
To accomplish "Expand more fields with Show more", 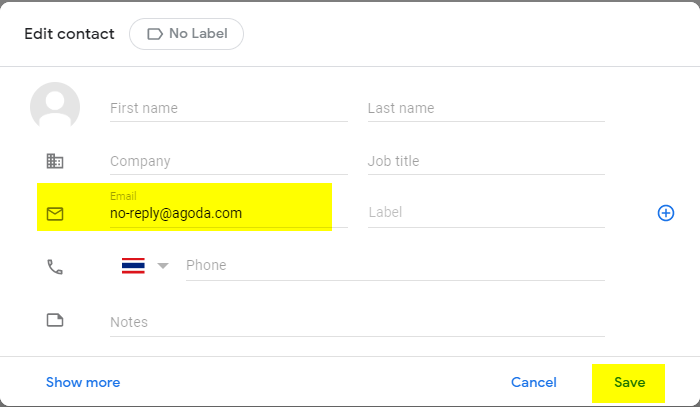I will pyautogui.click(x=83, y=382).
